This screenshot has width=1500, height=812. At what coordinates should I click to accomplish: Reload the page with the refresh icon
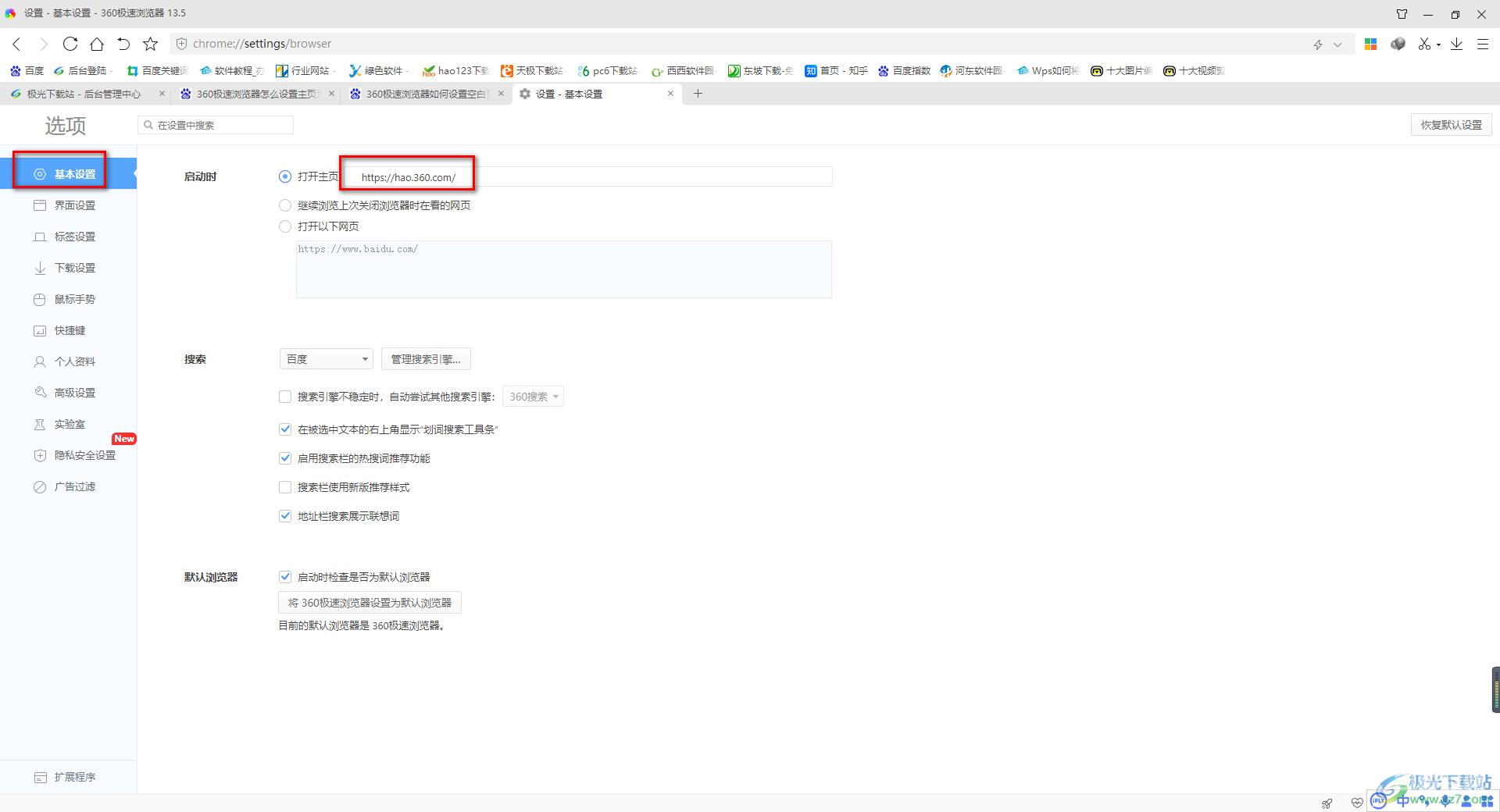click(x=70, y=45)
